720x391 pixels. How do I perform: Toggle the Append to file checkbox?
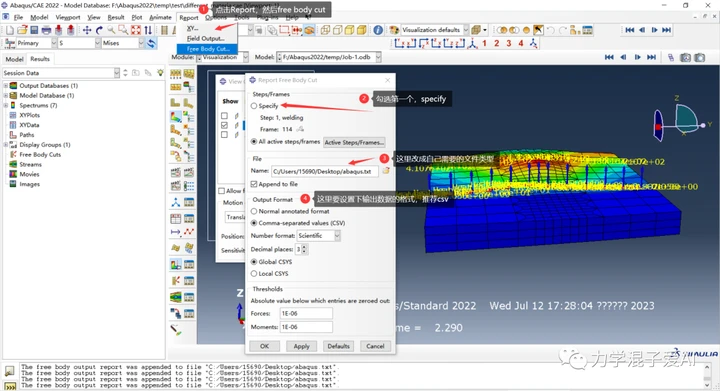[x=254, y=184]
